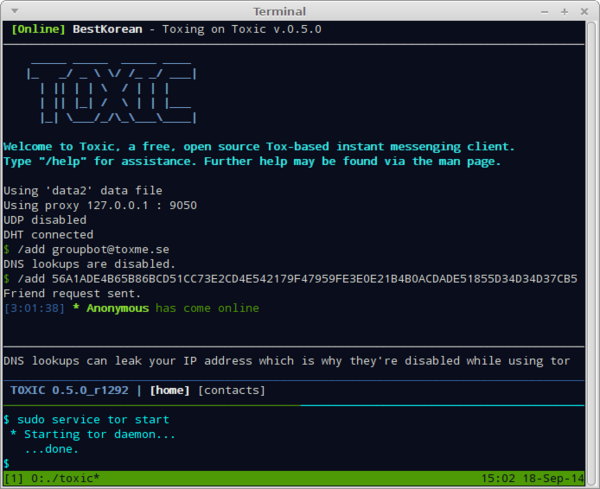Click the 'UDP disabled' line
This screenshot has width=600, height=489.
(x=45, y=220)
